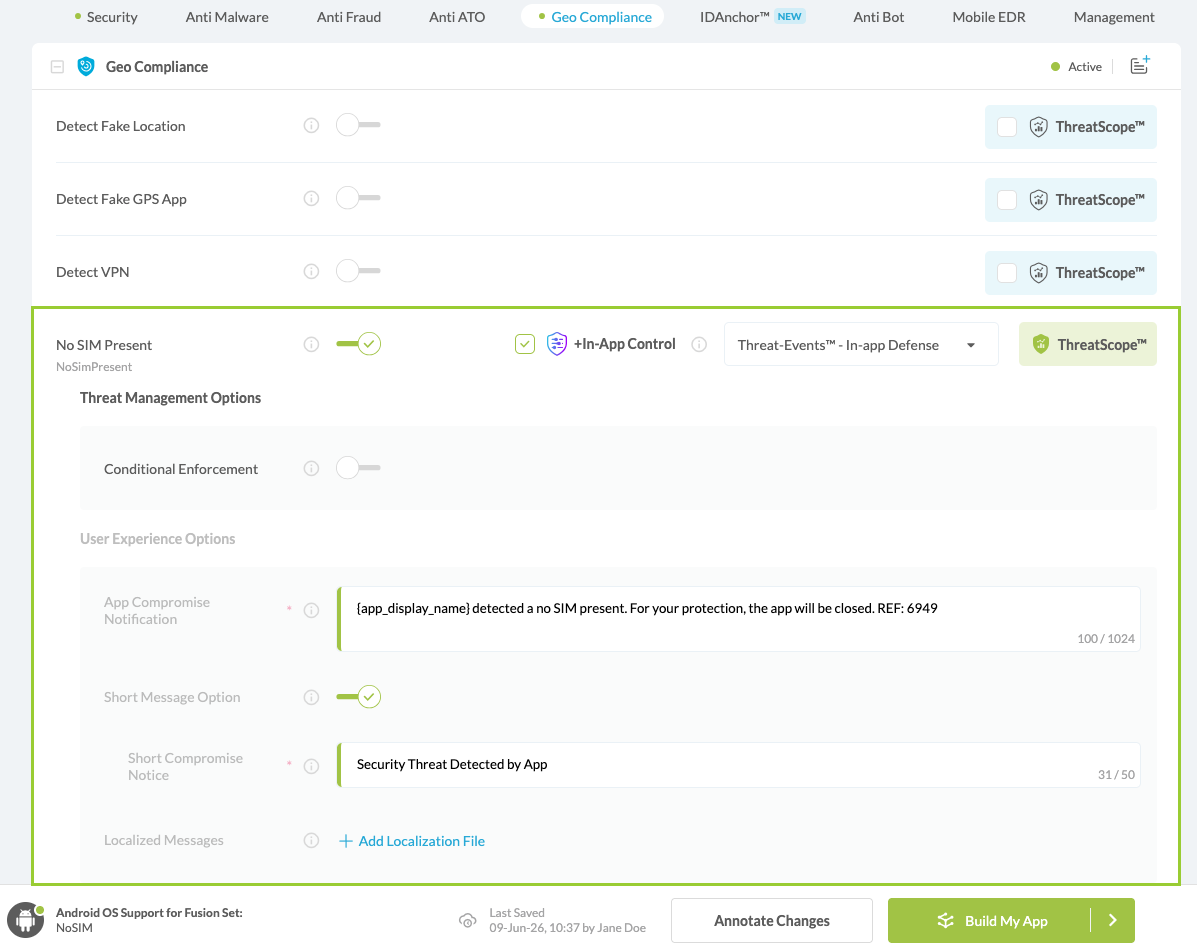Enable the Detect VPN switch
The image size is (1197, 952).
[358, 271]
